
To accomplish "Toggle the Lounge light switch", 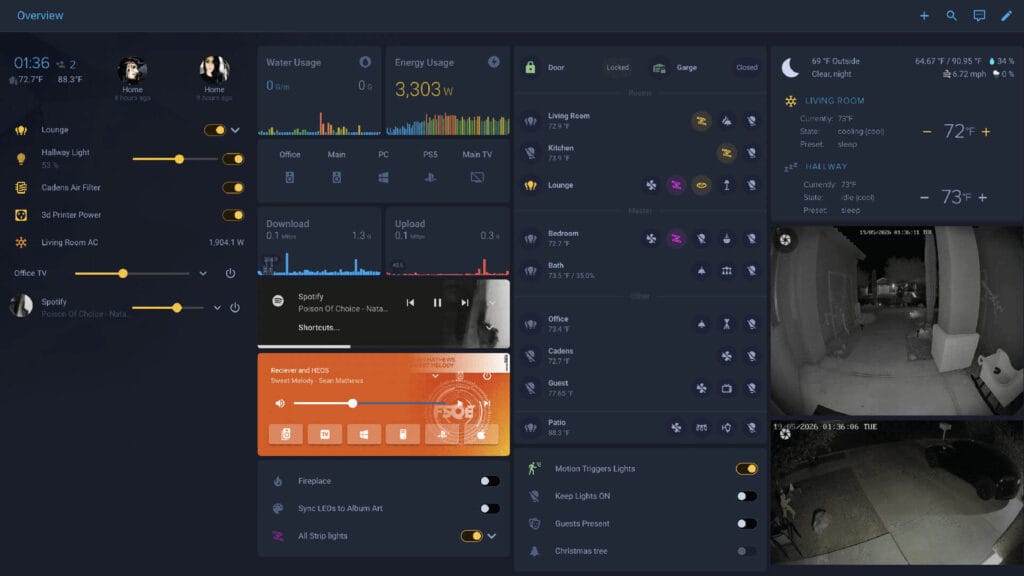I will [x=214, y=130].
